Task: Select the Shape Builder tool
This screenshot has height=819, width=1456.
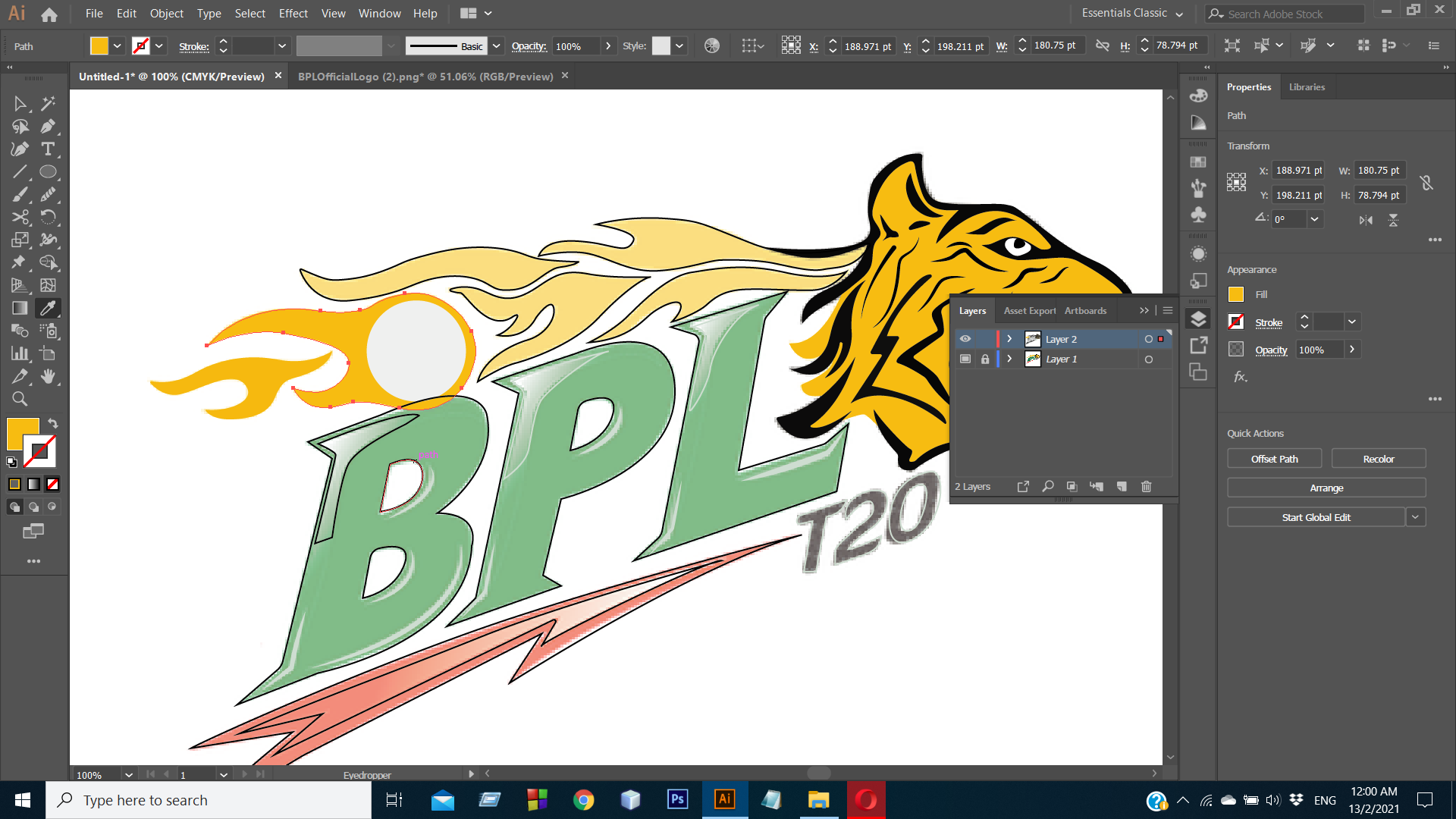Action: [48, 263]
